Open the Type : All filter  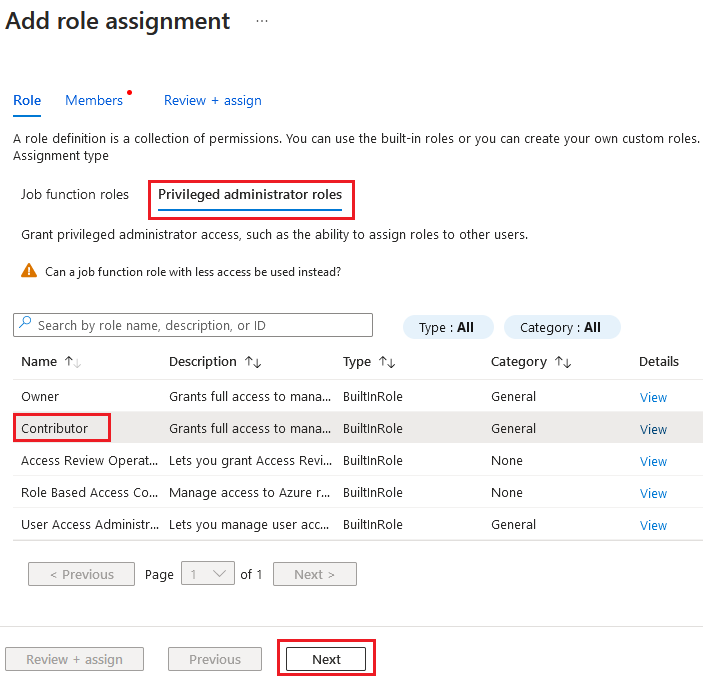pyautogui.click(x=446, y=327)
